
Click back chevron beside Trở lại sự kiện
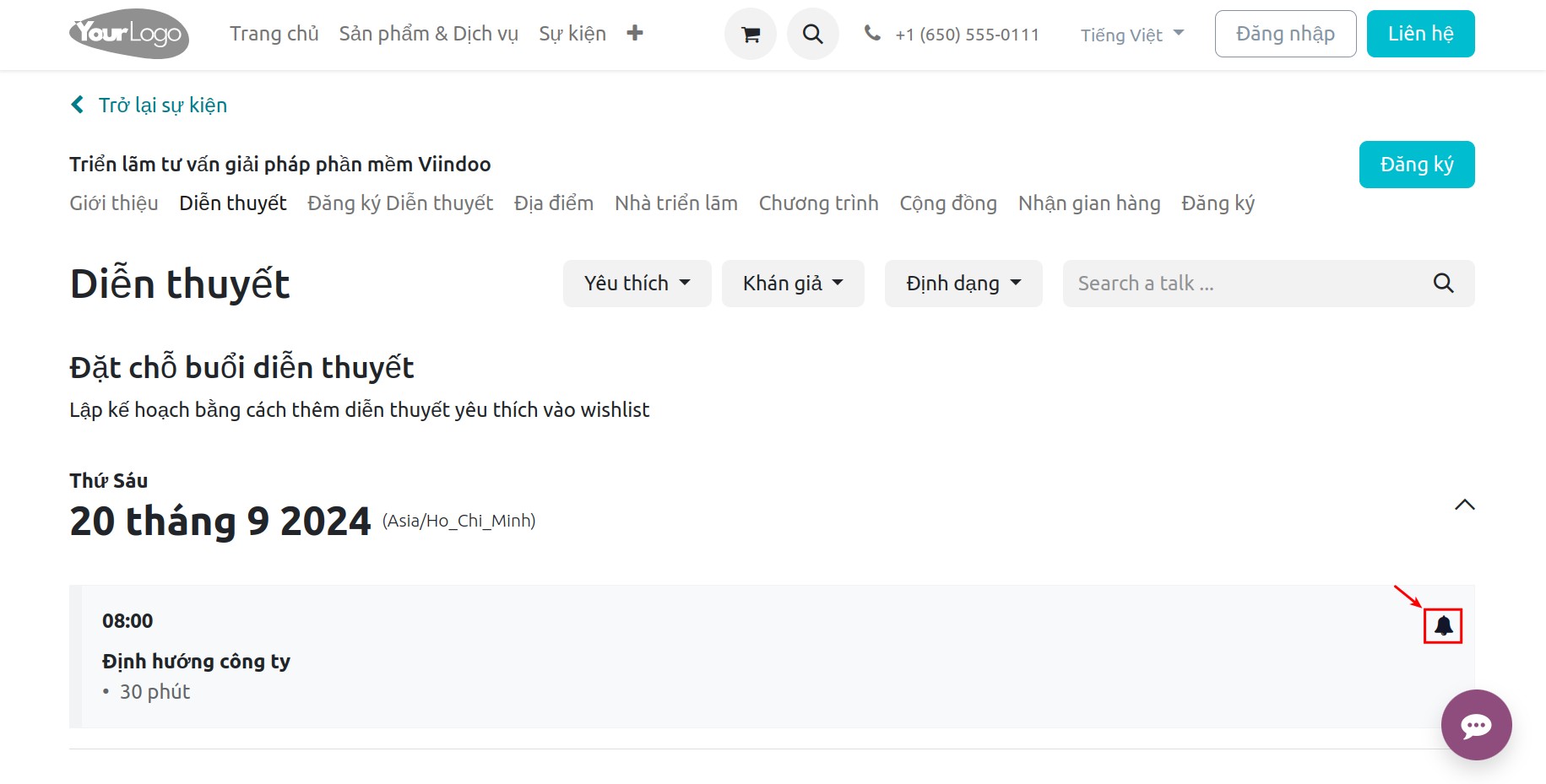pos(78,105)
